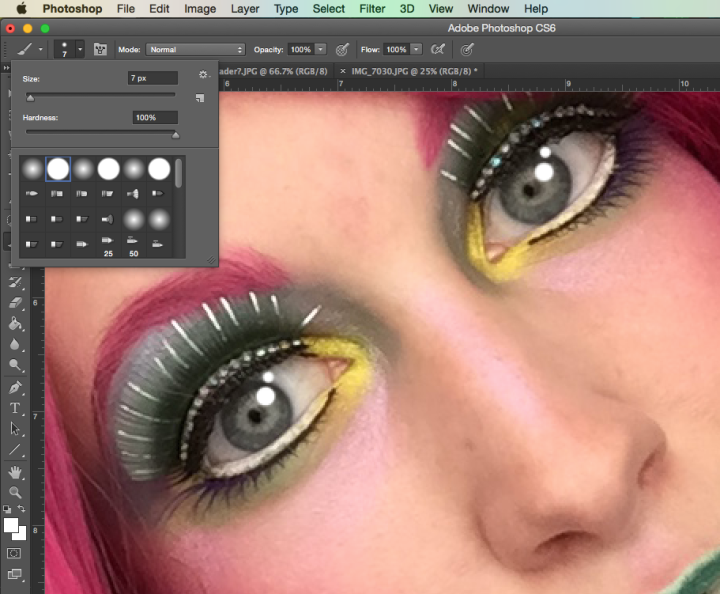
Task: Open the 3D menu
Action: pyautogui.click(x=407, y=9)
